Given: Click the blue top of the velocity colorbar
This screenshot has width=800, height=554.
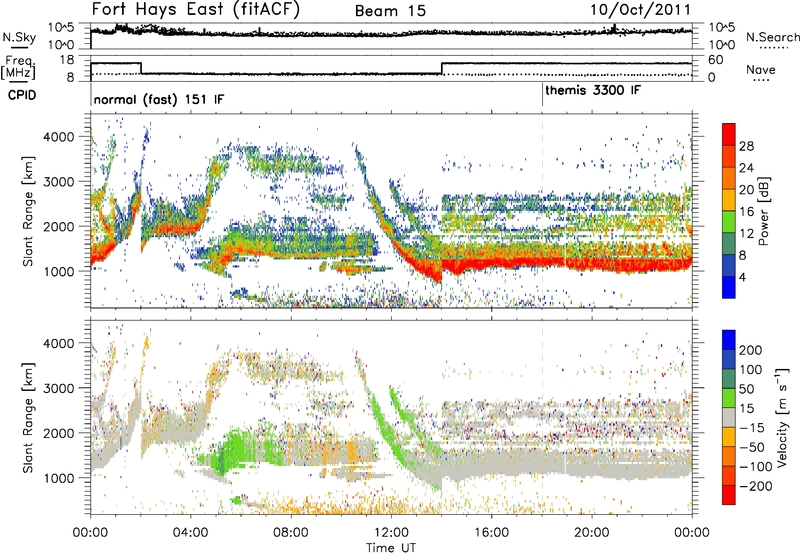Looking at the screenshot, I should pos(729,339).
